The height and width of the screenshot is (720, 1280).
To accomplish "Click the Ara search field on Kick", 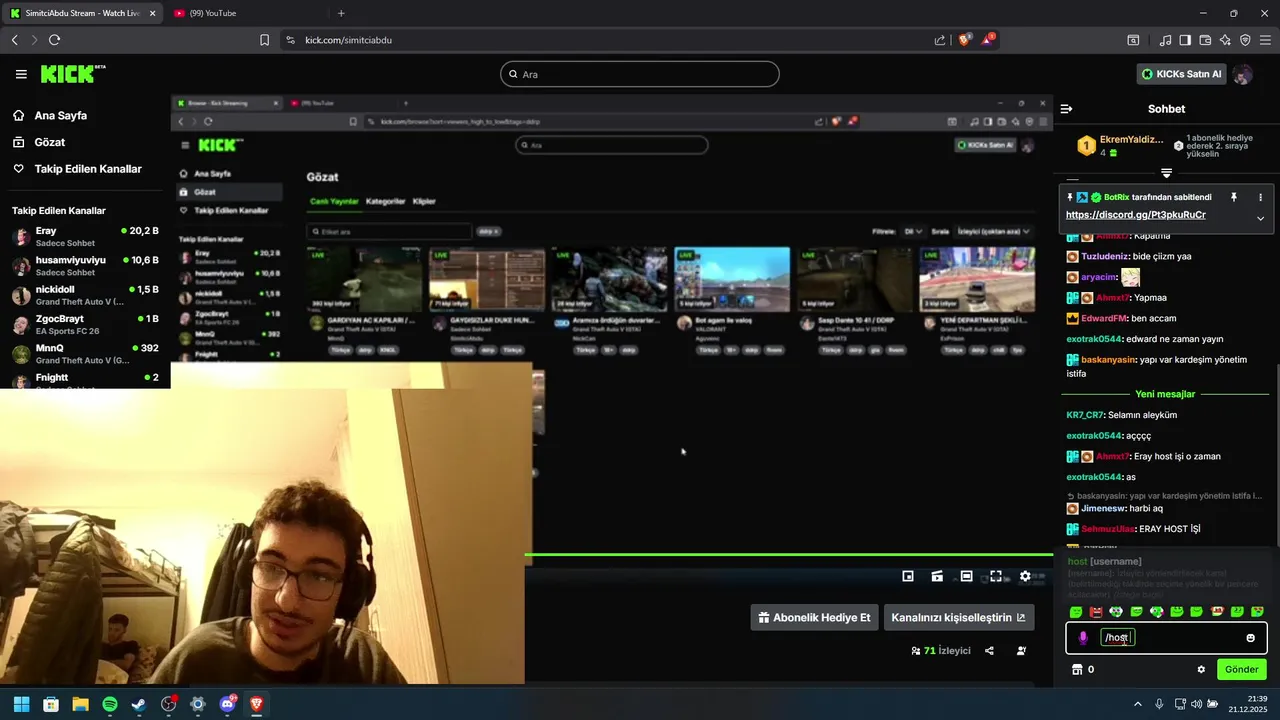I will pyautogui.click(x=640, y=74).
